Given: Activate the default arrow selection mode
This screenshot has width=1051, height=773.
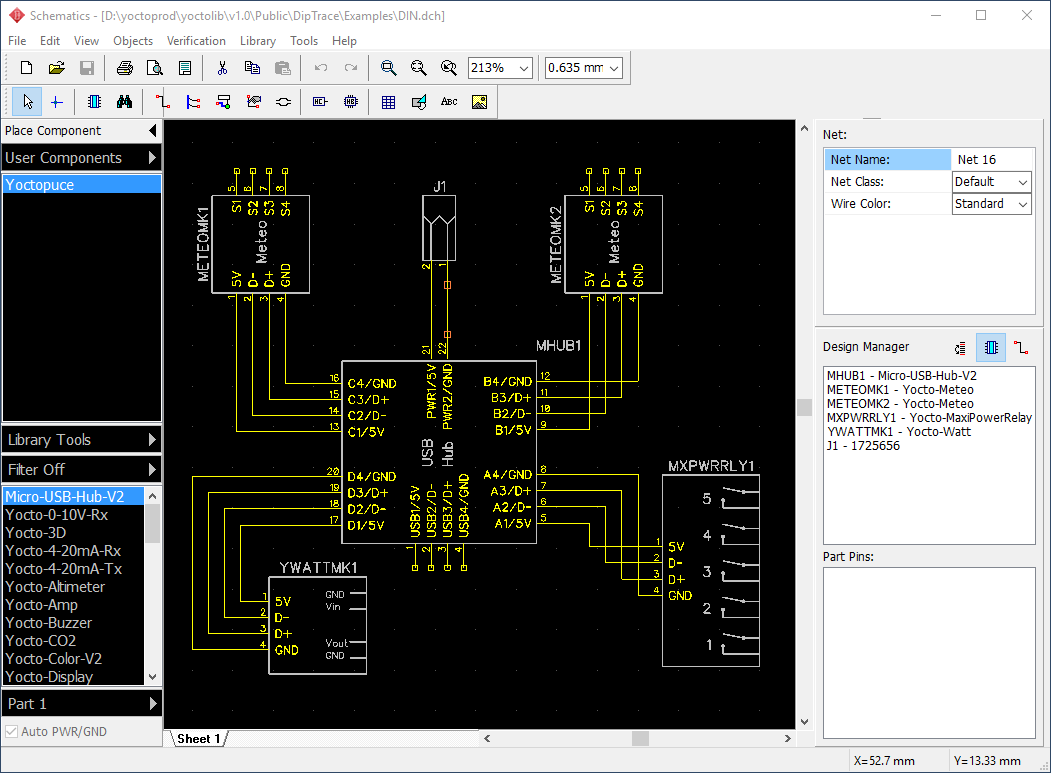Looking at the screenshot, I should (x=27, y=102).
